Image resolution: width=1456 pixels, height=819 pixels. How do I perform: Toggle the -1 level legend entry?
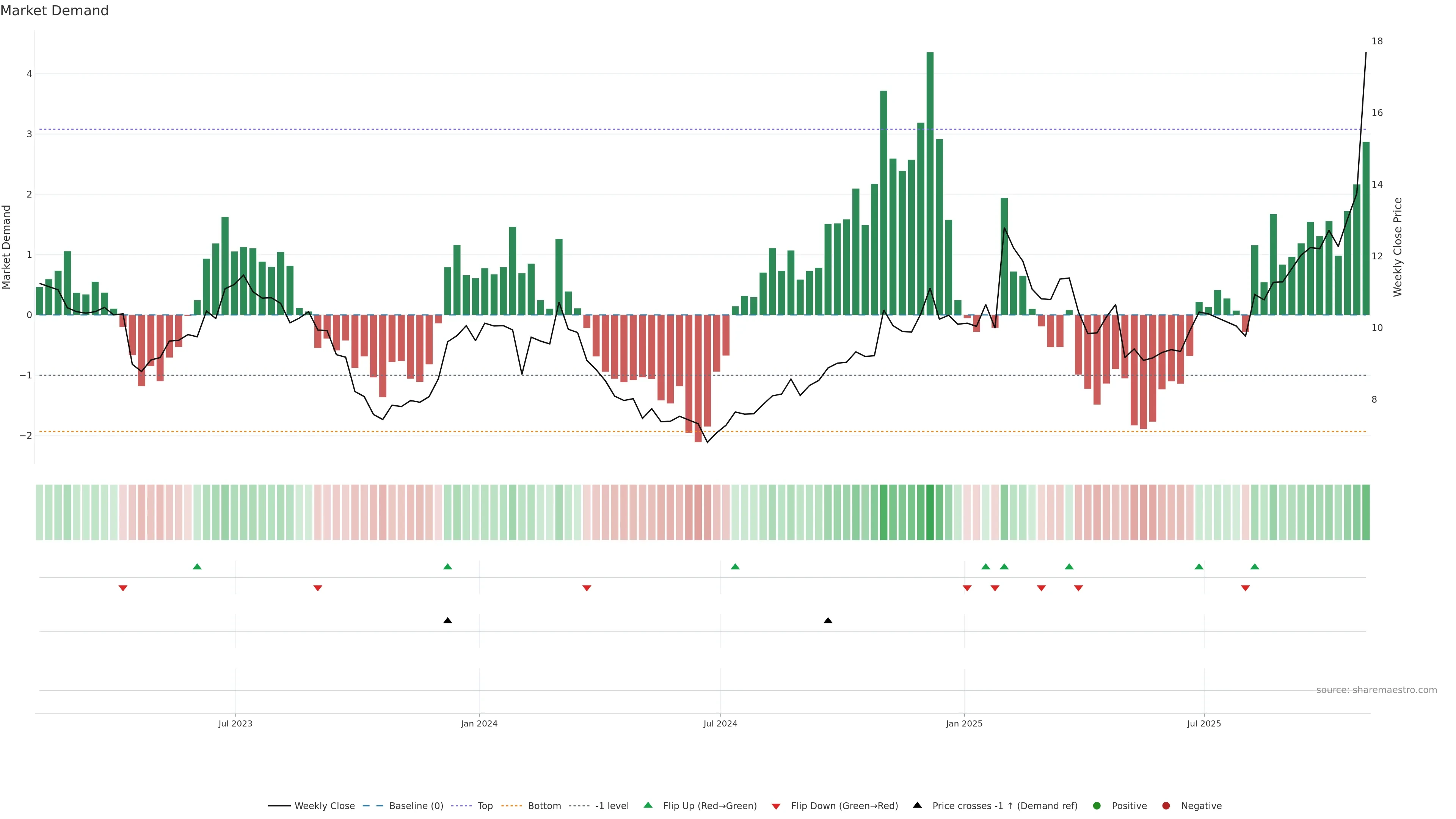tap(612, 805)
